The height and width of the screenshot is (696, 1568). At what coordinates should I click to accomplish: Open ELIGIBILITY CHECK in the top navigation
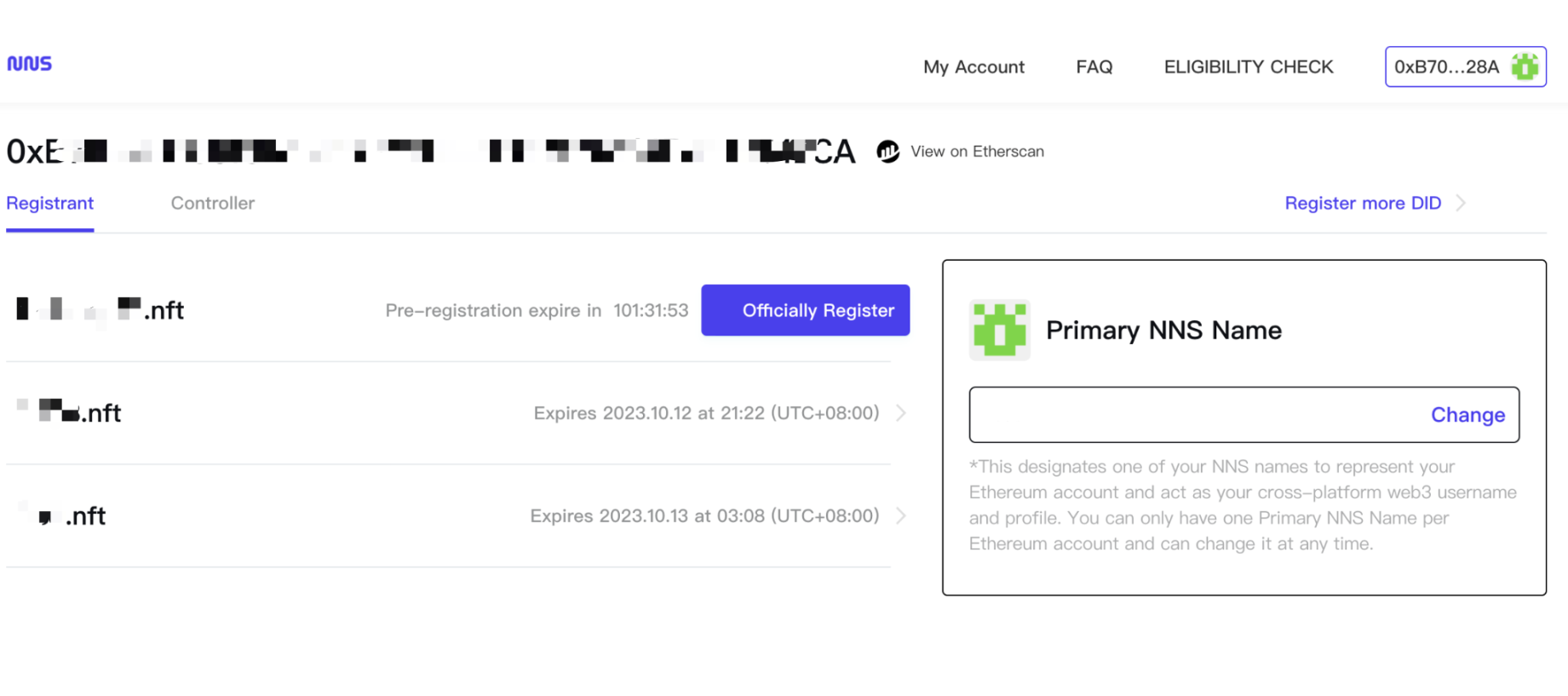(x=1248, y=67)
